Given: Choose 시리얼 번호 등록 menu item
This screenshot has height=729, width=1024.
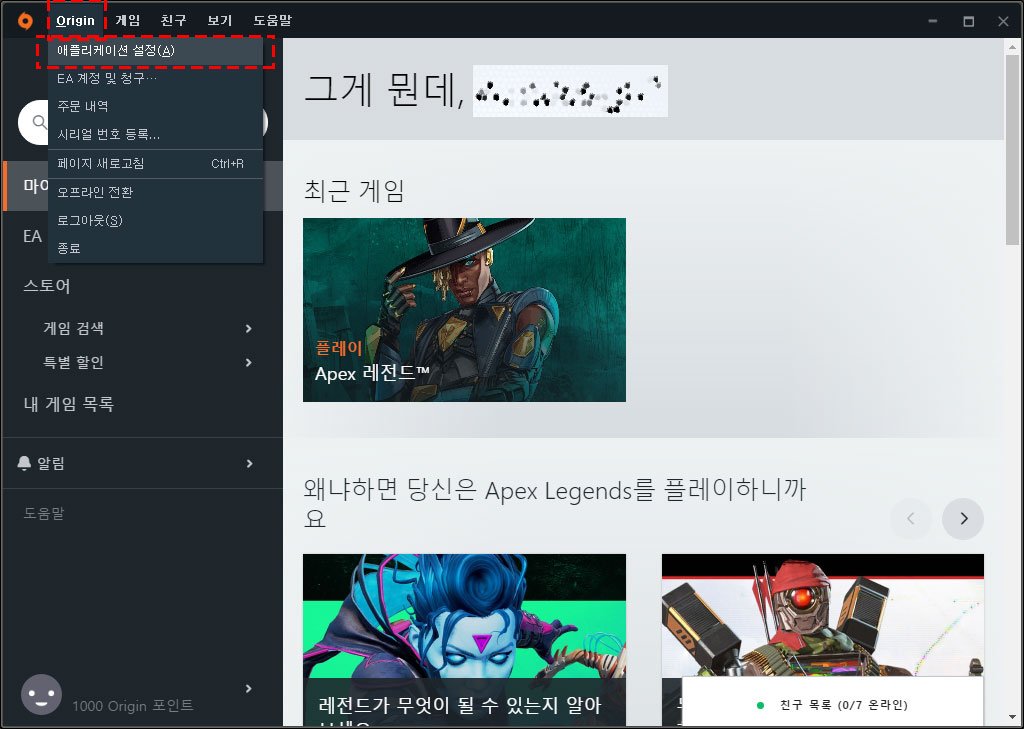Looking at the screenshot, I should pos(155,135).
